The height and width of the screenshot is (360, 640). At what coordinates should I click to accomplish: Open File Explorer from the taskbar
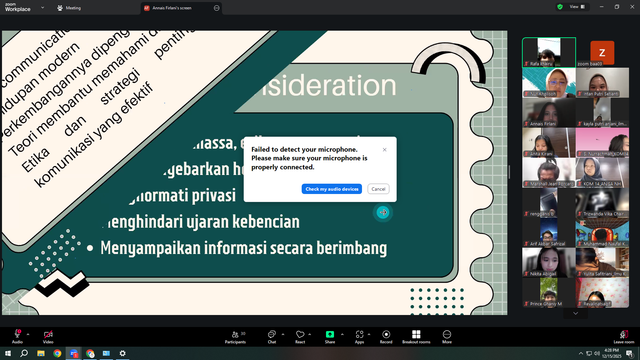point(41,353)
